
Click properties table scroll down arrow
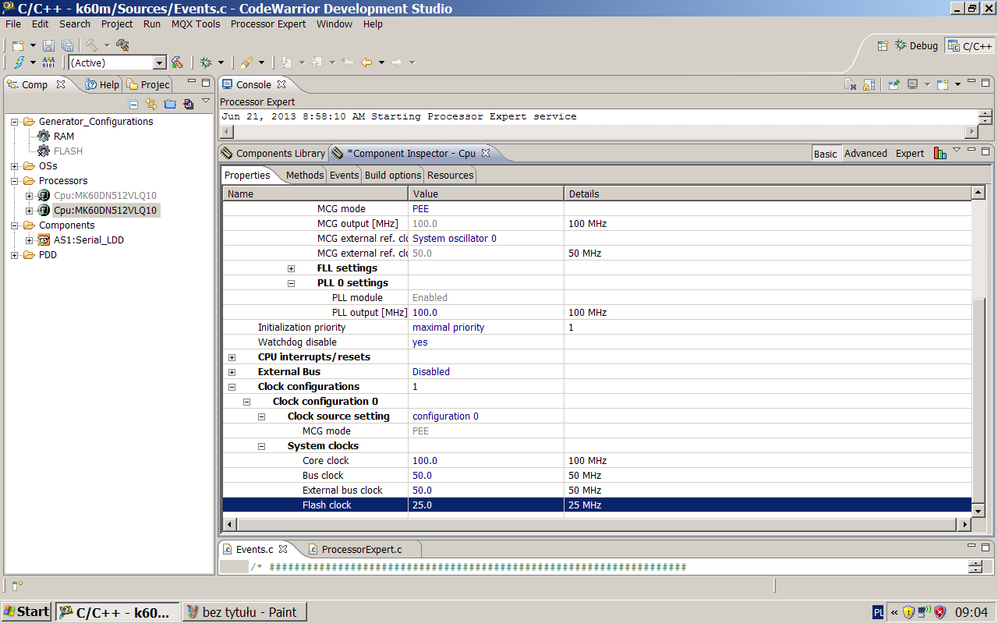[x=978, y=510]
